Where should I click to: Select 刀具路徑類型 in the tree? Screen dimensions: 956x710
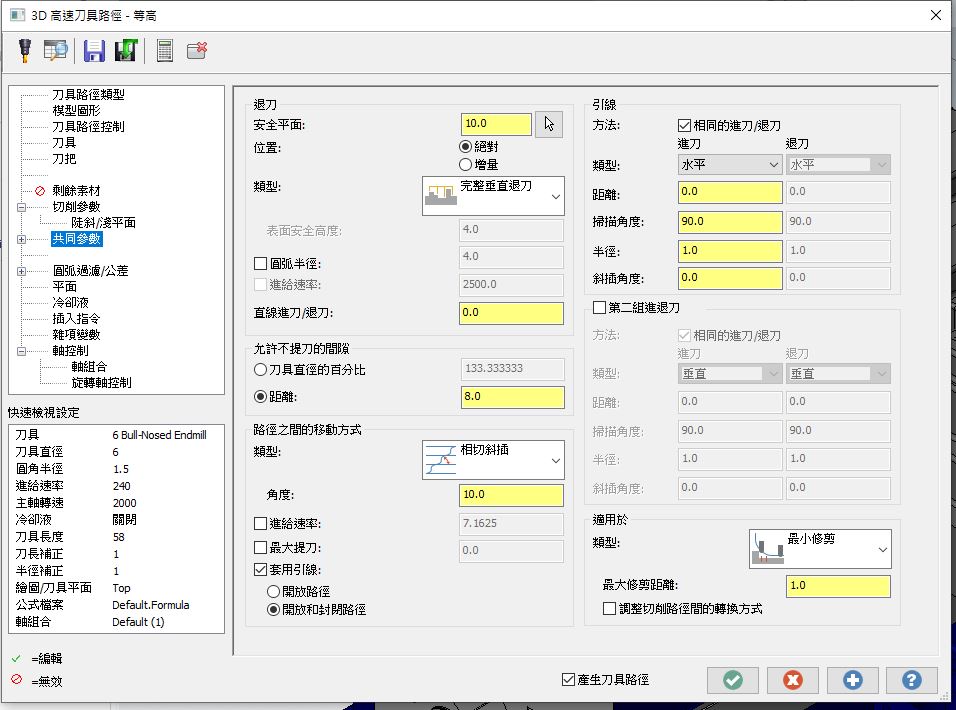pos(88,95)
